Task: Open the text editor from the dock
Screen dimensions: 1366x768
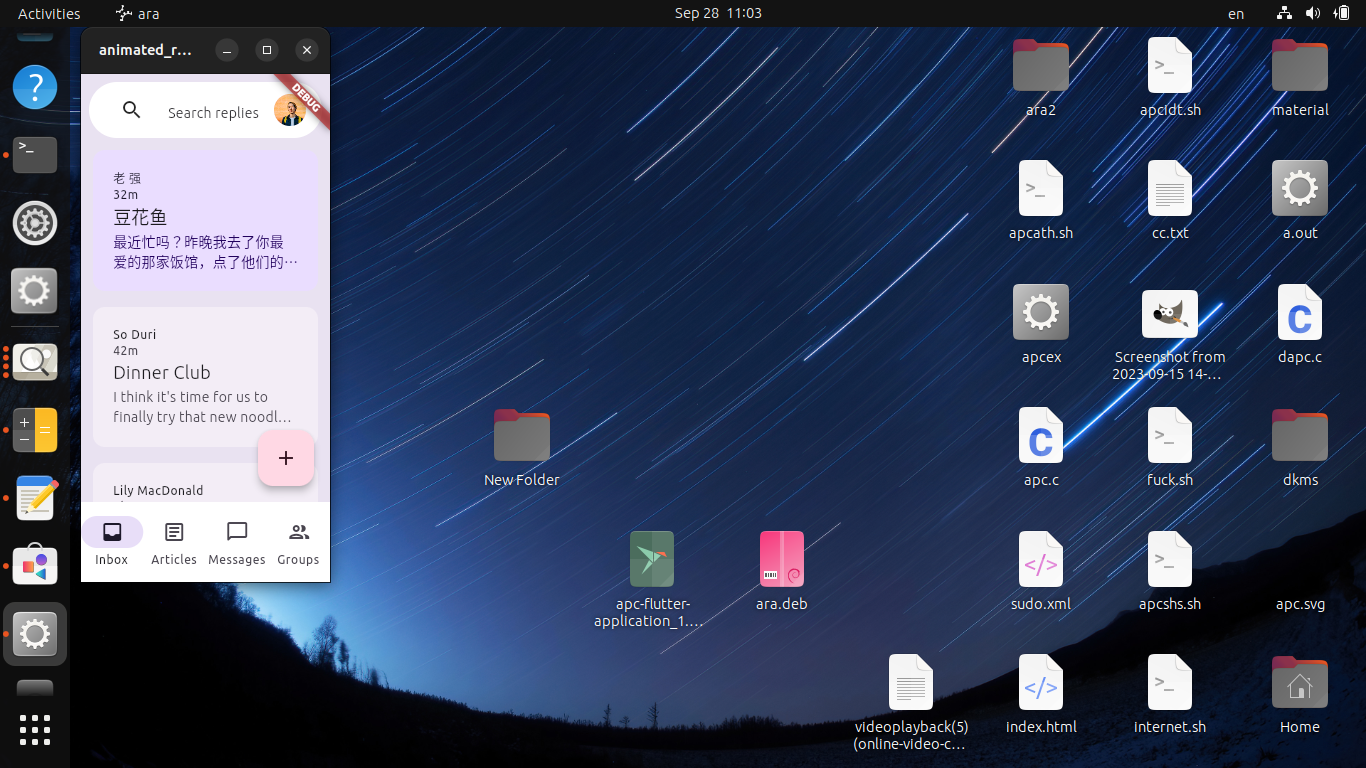Action: (x=34, y=498)
